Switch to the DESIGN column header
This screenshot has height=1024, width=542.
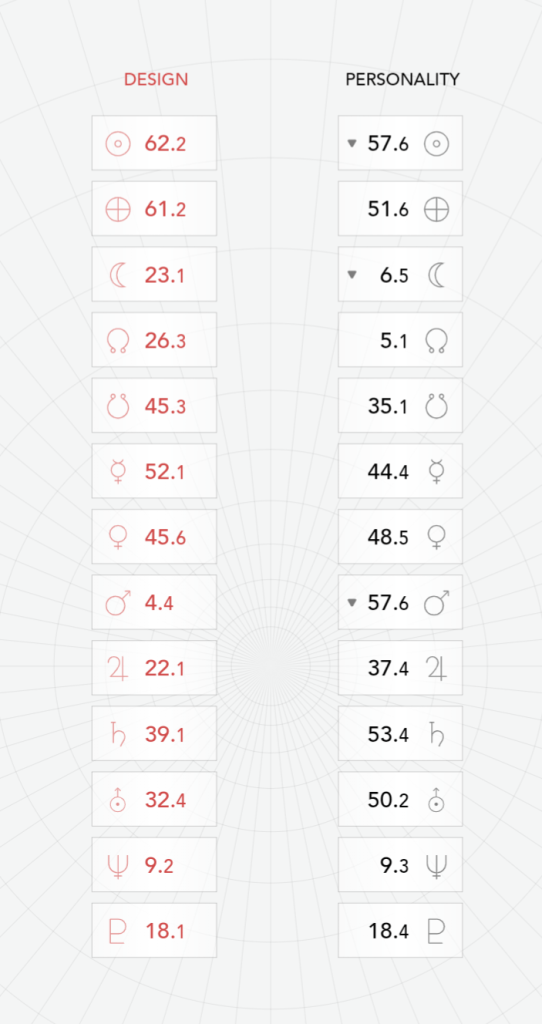[x=156, y=80]
